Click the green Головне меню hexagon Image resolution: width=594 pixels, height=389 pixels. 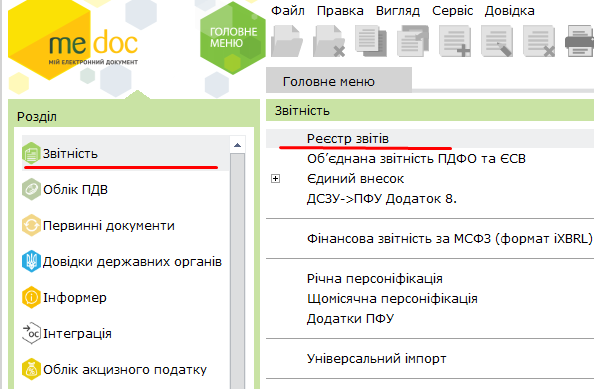pyautogui.click(x=233, y=38)
